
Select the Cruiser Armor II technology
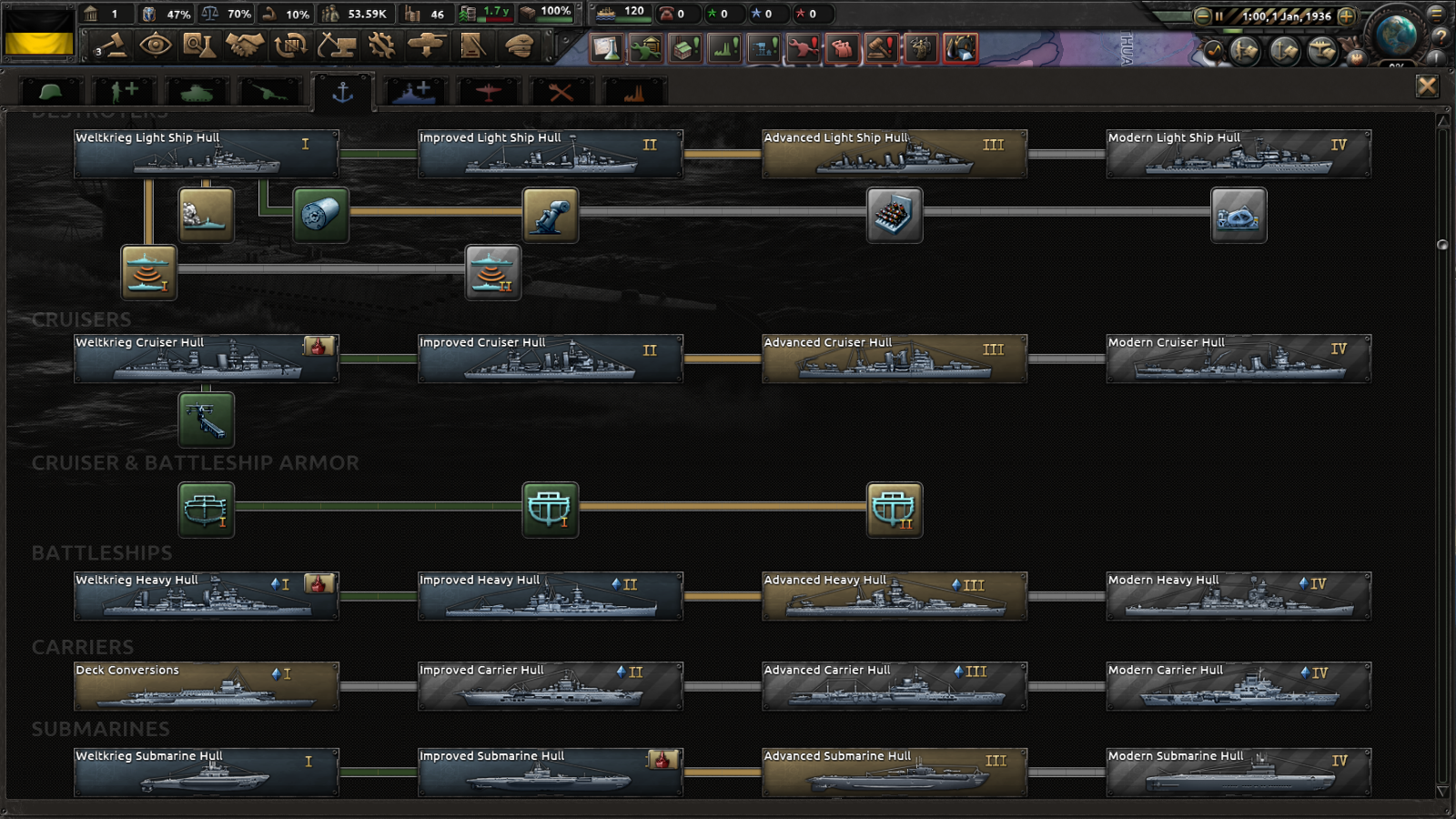tap(895, 510)
